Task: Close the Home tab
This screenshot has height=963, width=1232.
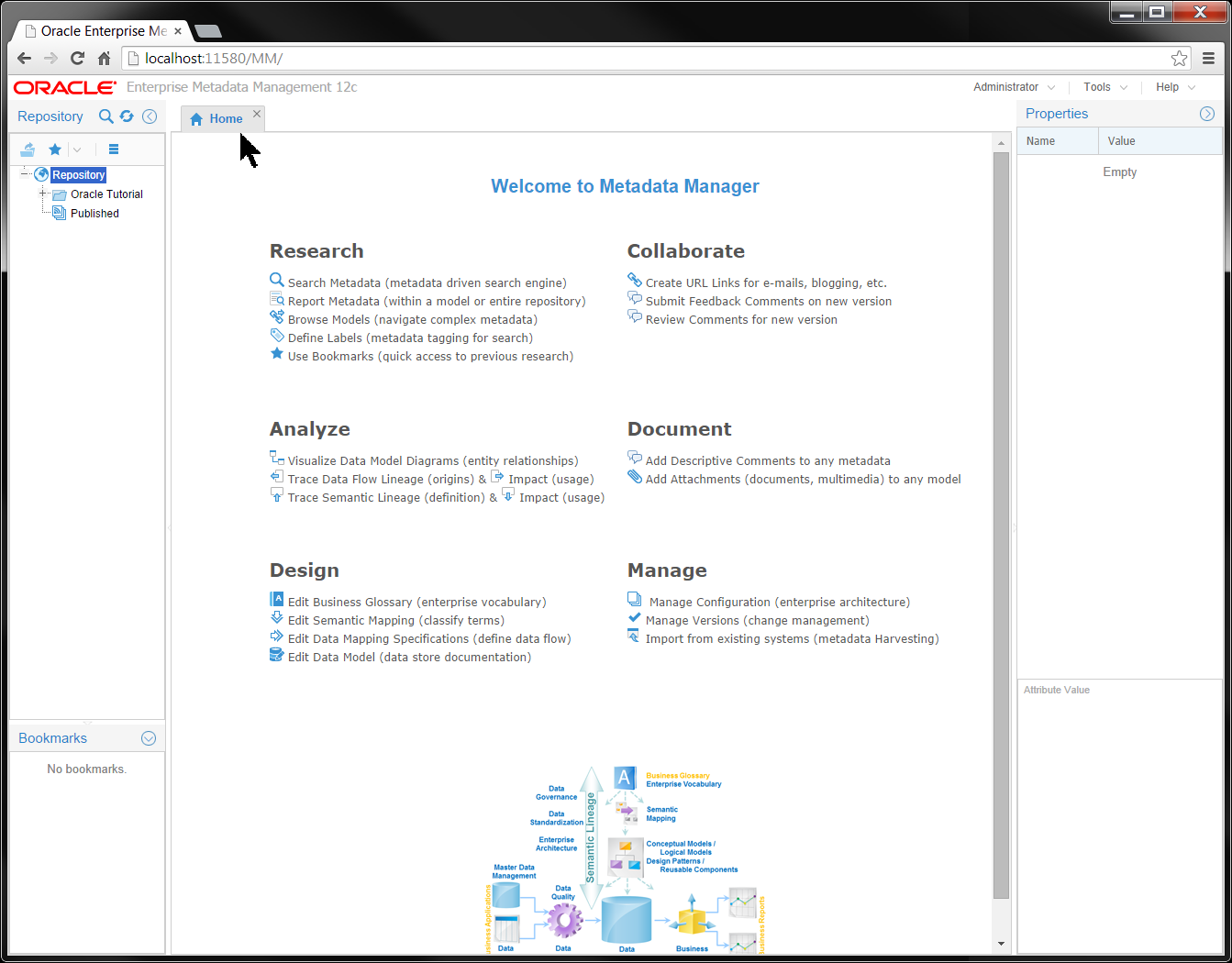Action: [x=257, y=114]
